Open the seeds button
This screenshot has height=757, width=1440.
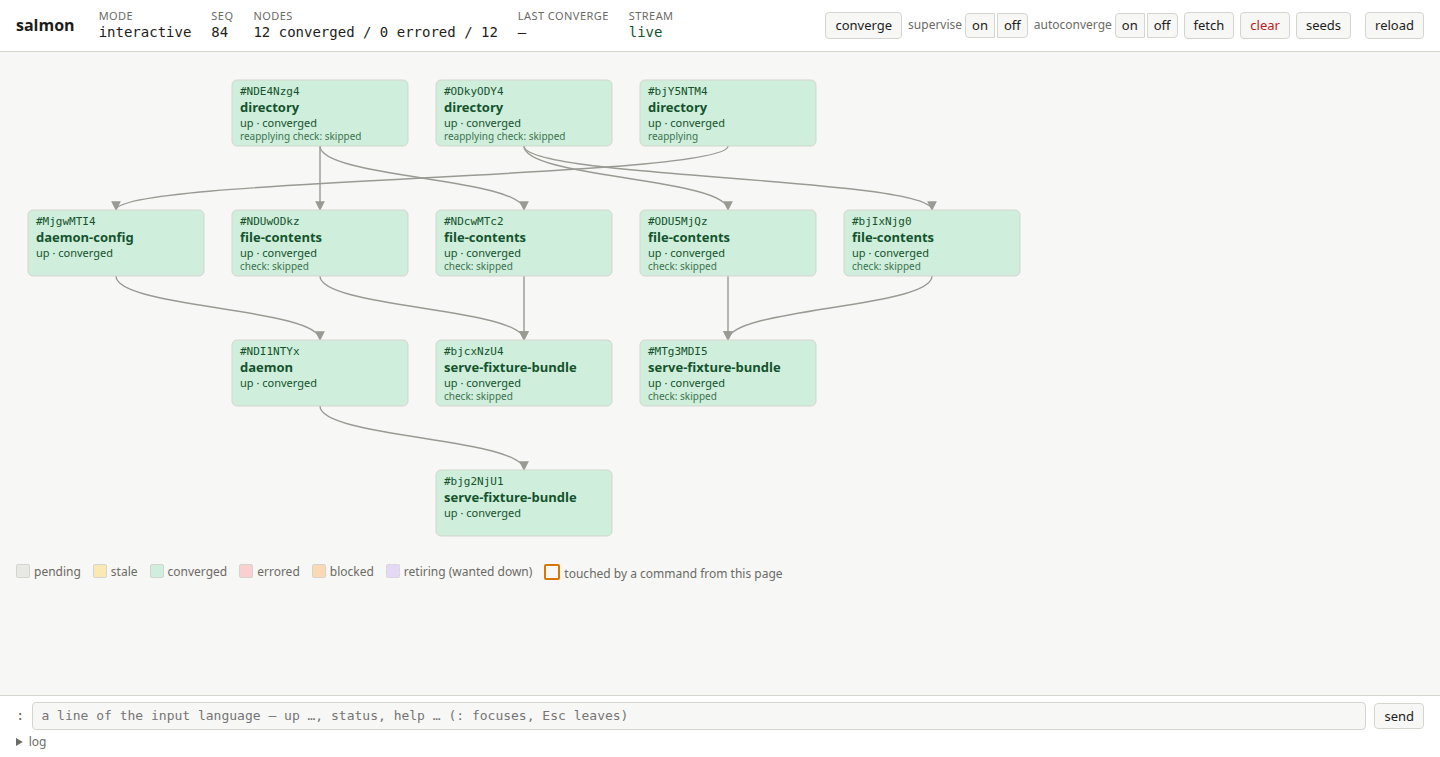pyautogui.click(x=1323, y=25)
